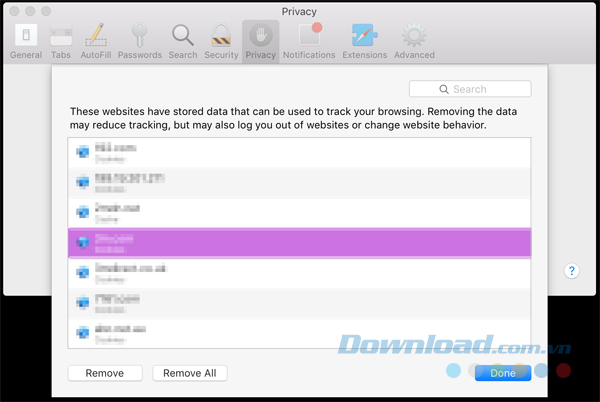
Task: Click the magnifier icon in search field
Action: 443,89
